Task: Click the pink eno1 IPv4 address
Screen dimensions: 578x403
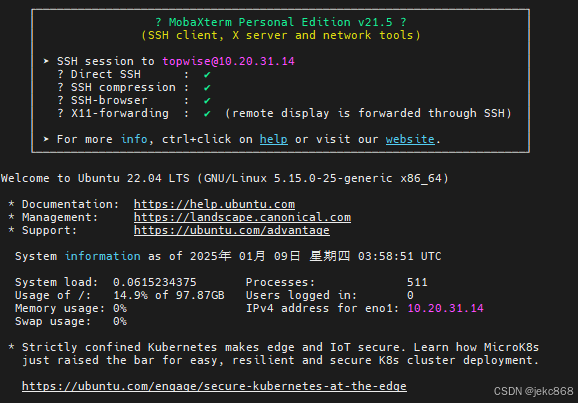Action: [x=445, y=308]
